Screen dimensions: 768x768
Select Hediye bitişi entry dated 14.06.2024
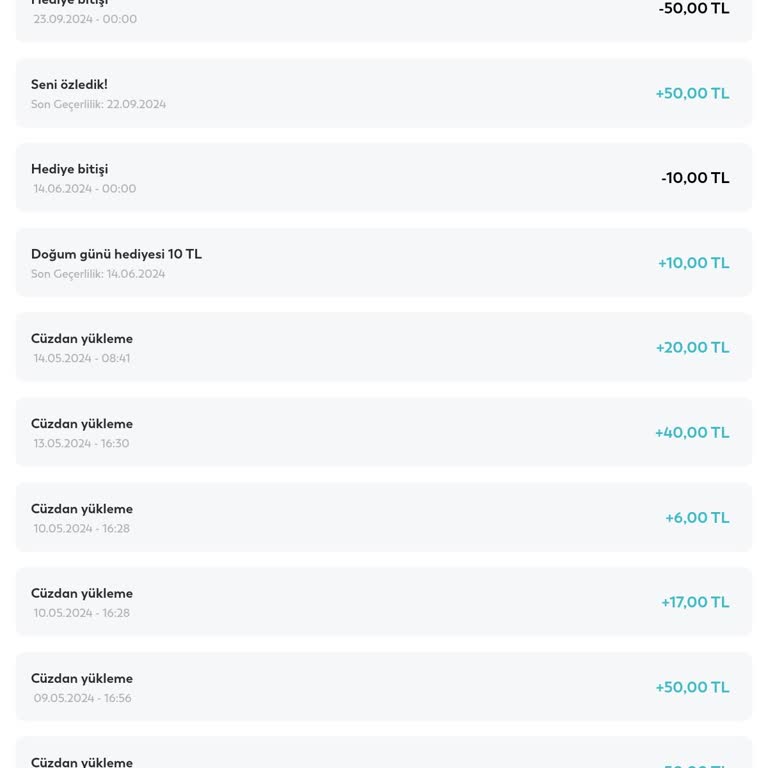[383, 178]
